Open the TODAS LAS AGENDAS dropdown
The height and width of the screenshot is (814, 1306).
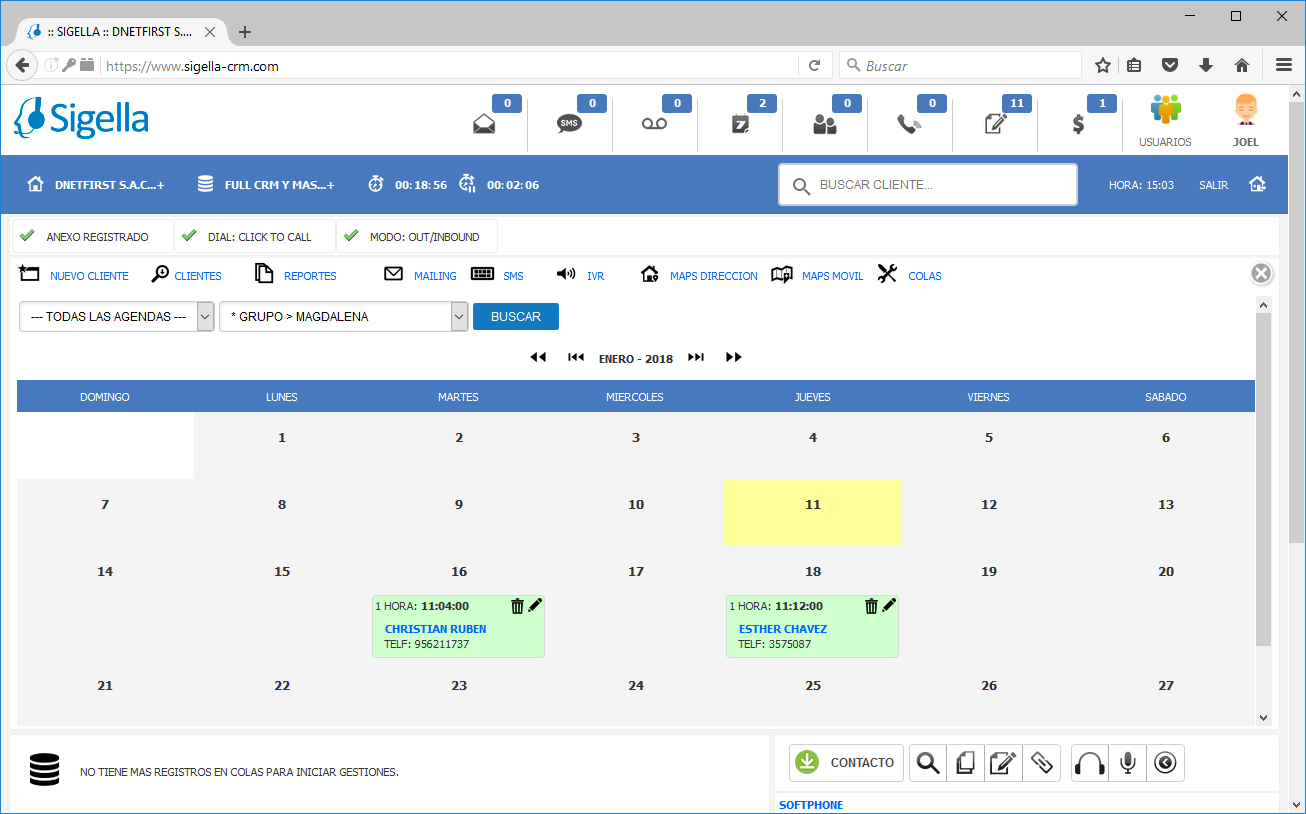click(117, 316)
